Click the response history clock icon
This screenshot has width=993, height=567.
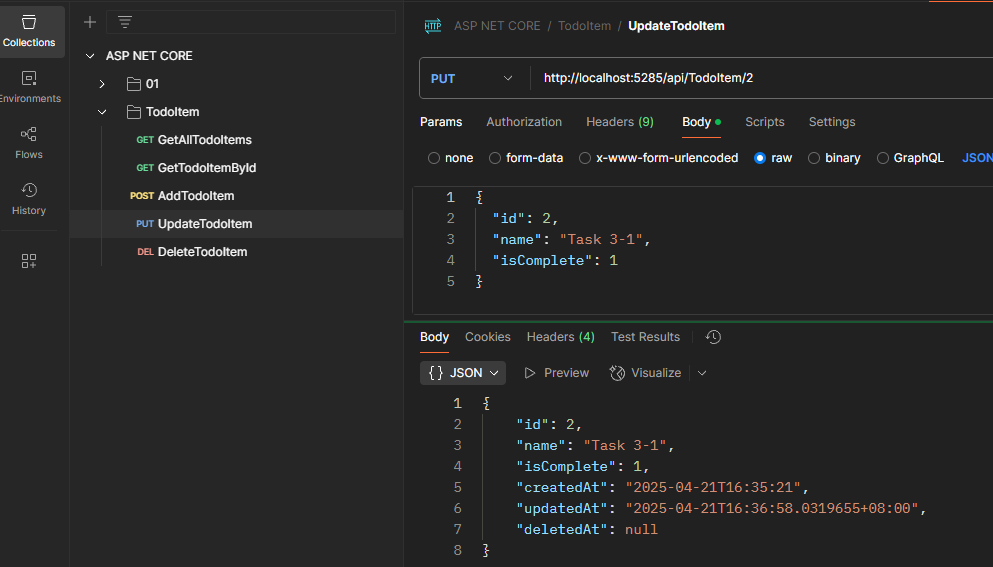click(713, 337)
